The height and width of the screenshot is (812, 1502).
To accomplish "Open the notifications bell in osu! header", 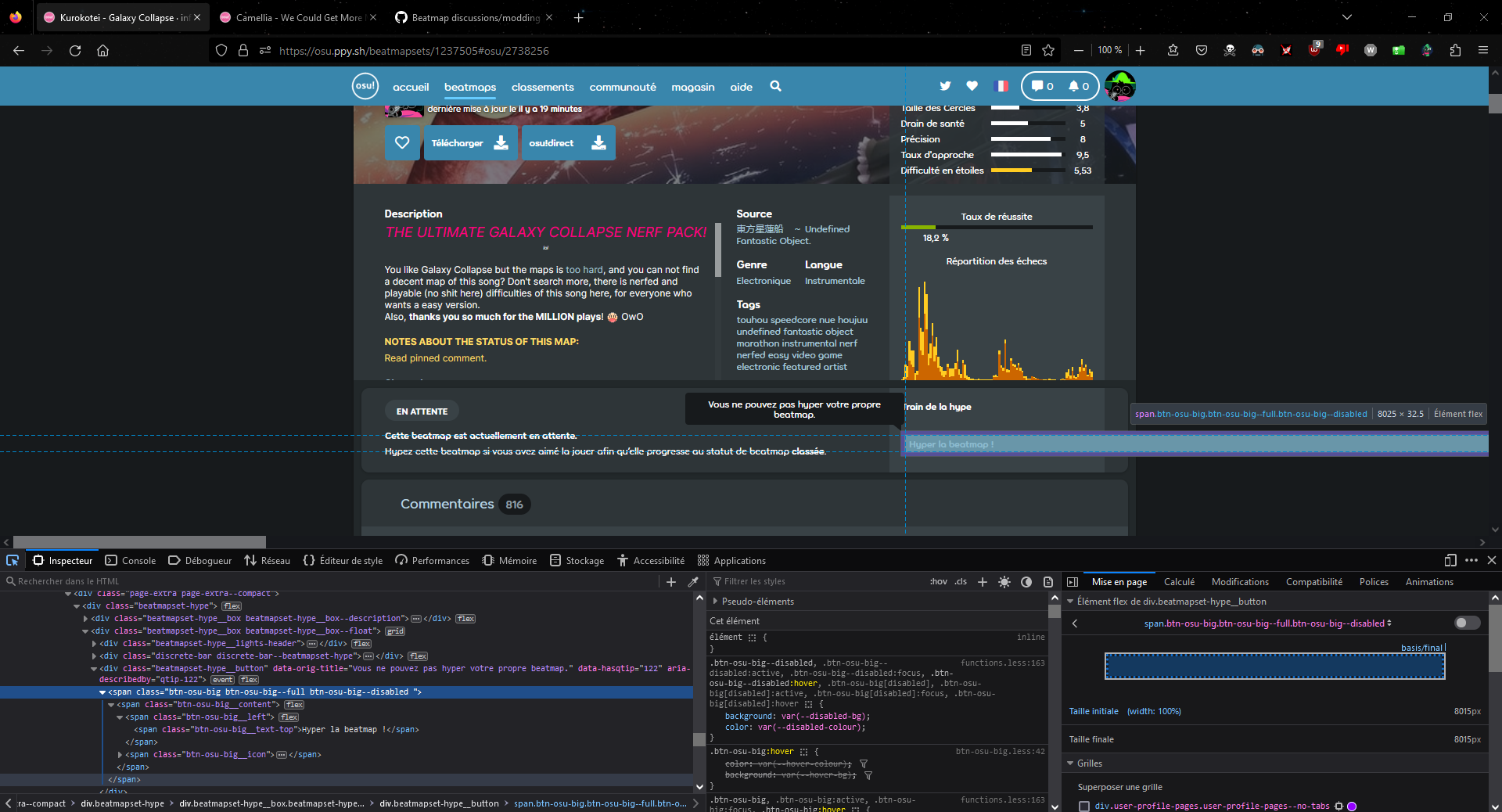I will coord(1079,86).
